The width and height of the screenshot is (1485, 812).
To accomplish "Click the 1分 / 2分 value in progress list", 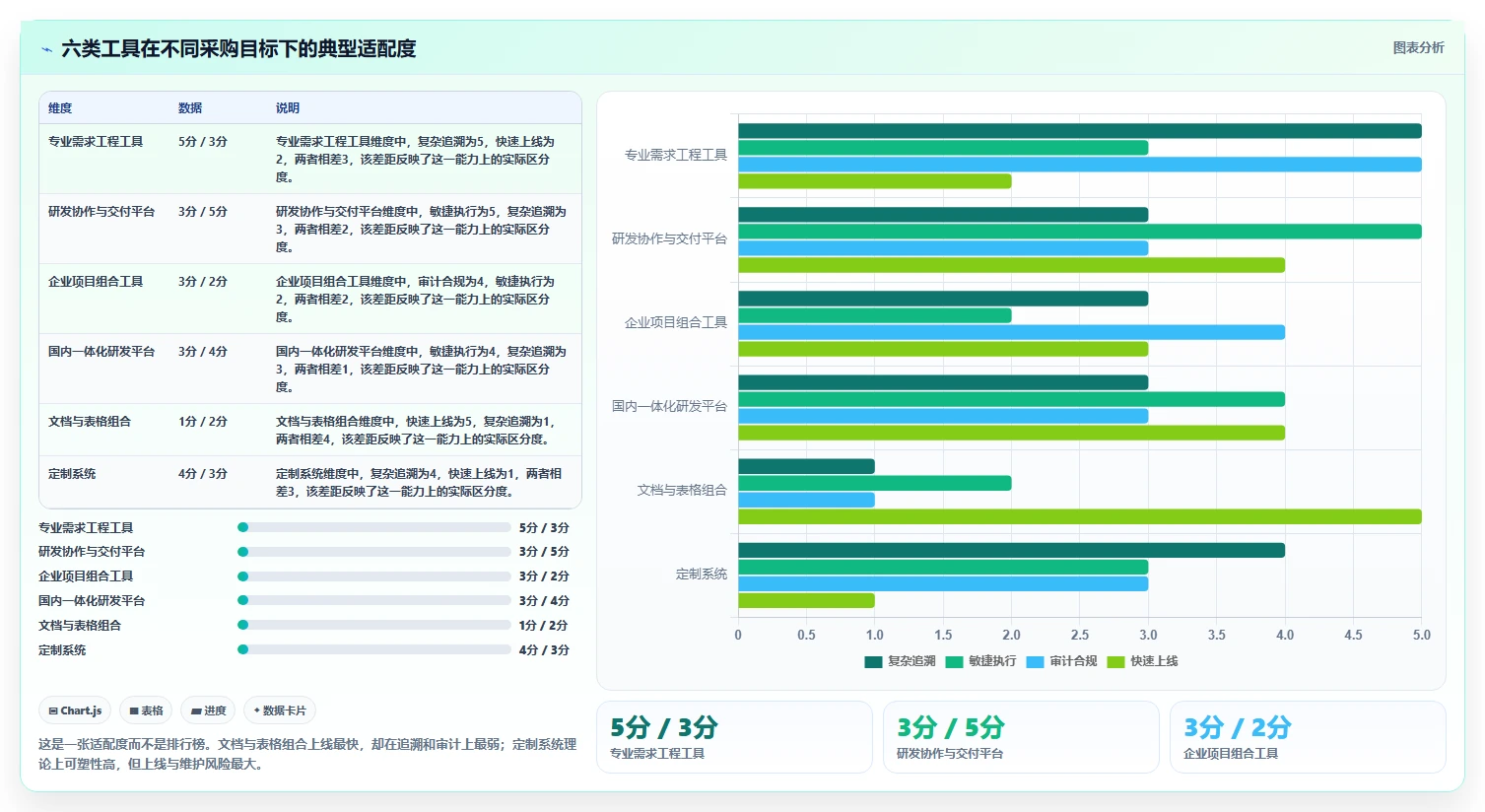I will point(544,626).
